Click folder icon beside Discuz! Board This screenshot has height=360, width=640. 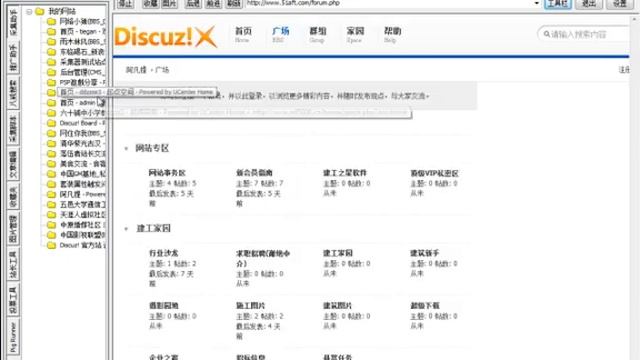click(51, 123)
